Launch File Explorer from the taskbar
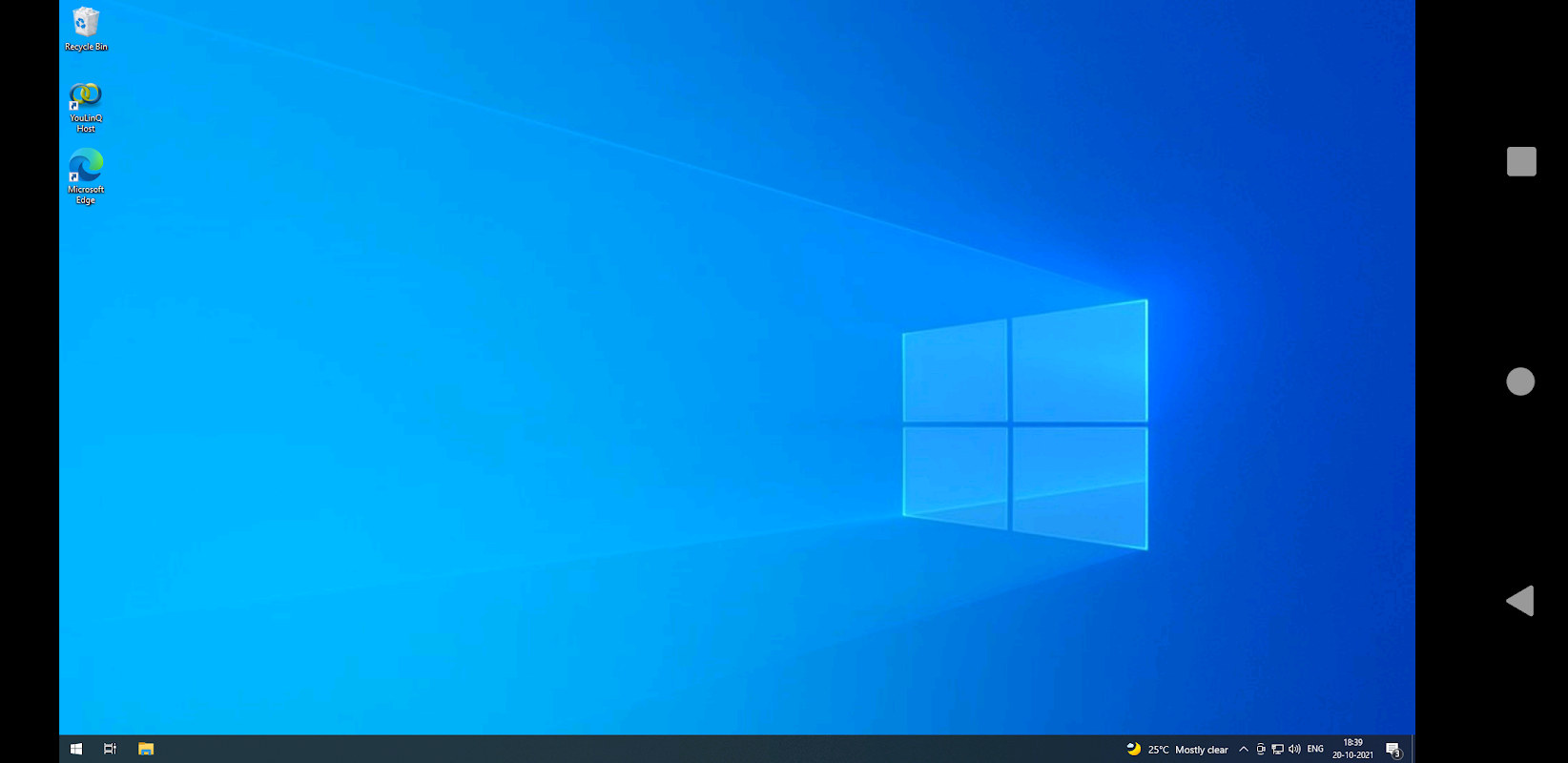Screen dimensions: 1568x763 click(x=146, y=749)
